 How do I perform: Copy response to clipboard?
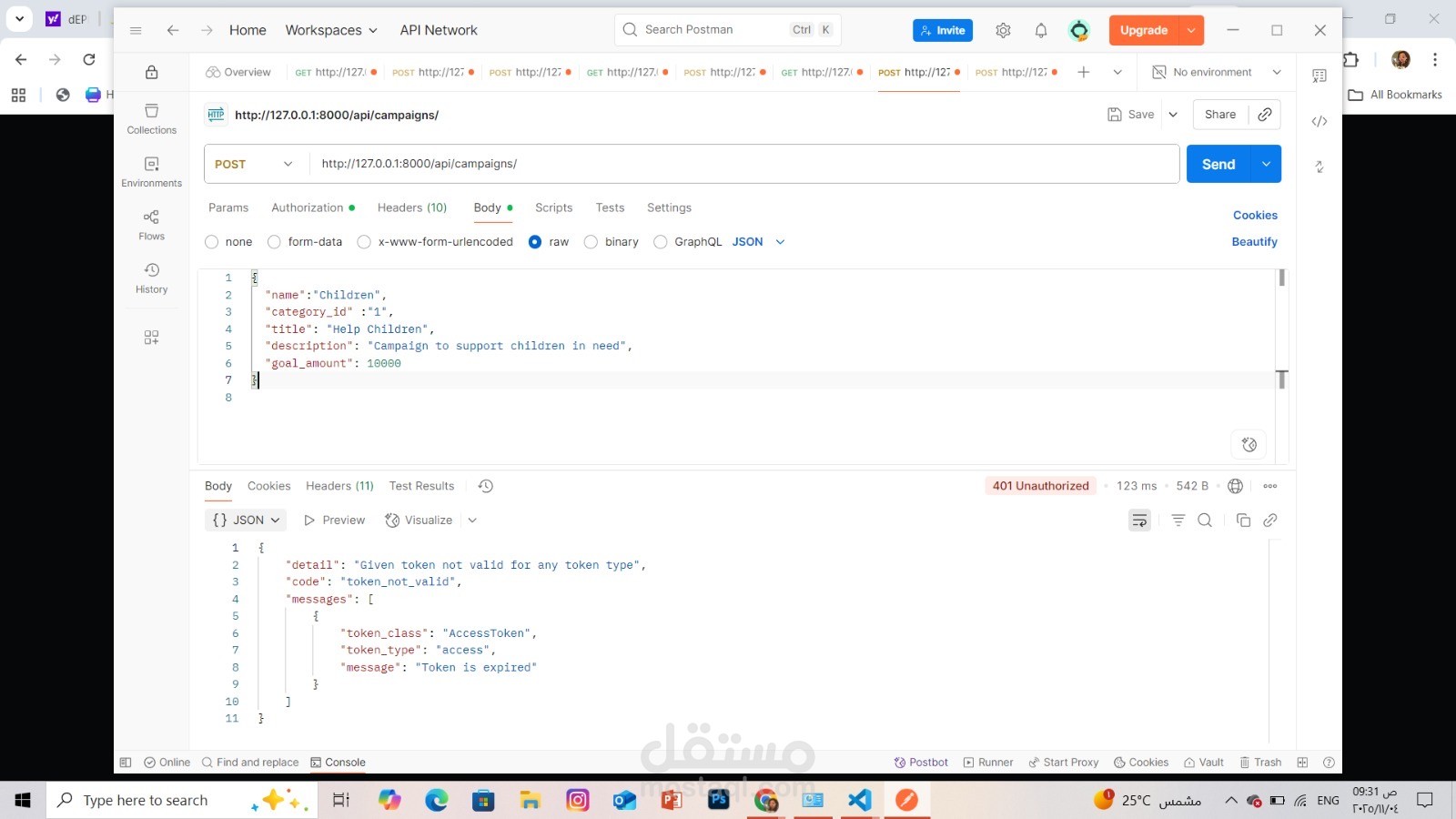1243,521
